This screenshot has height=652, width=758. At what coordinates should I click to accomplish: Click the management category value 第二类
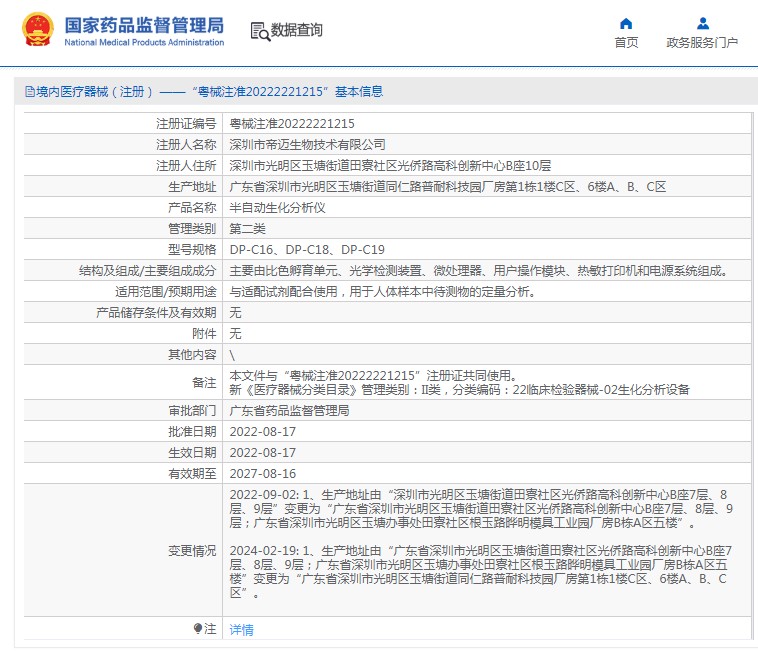tap(249, 229)
